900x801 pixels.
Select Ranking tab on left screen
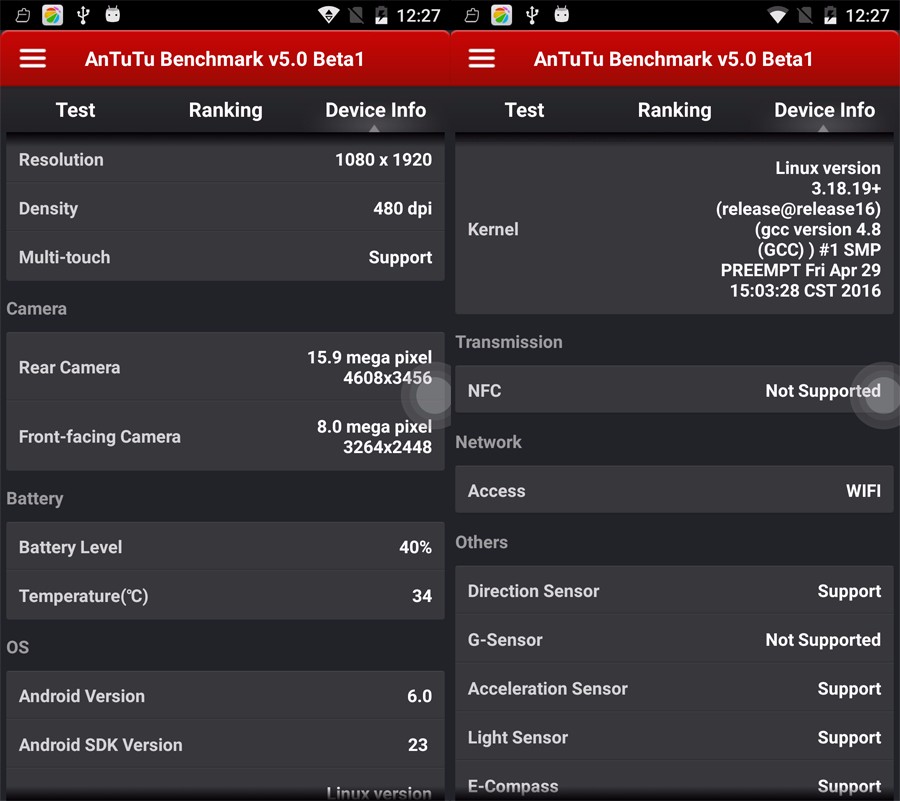click(x=225, y=110)
